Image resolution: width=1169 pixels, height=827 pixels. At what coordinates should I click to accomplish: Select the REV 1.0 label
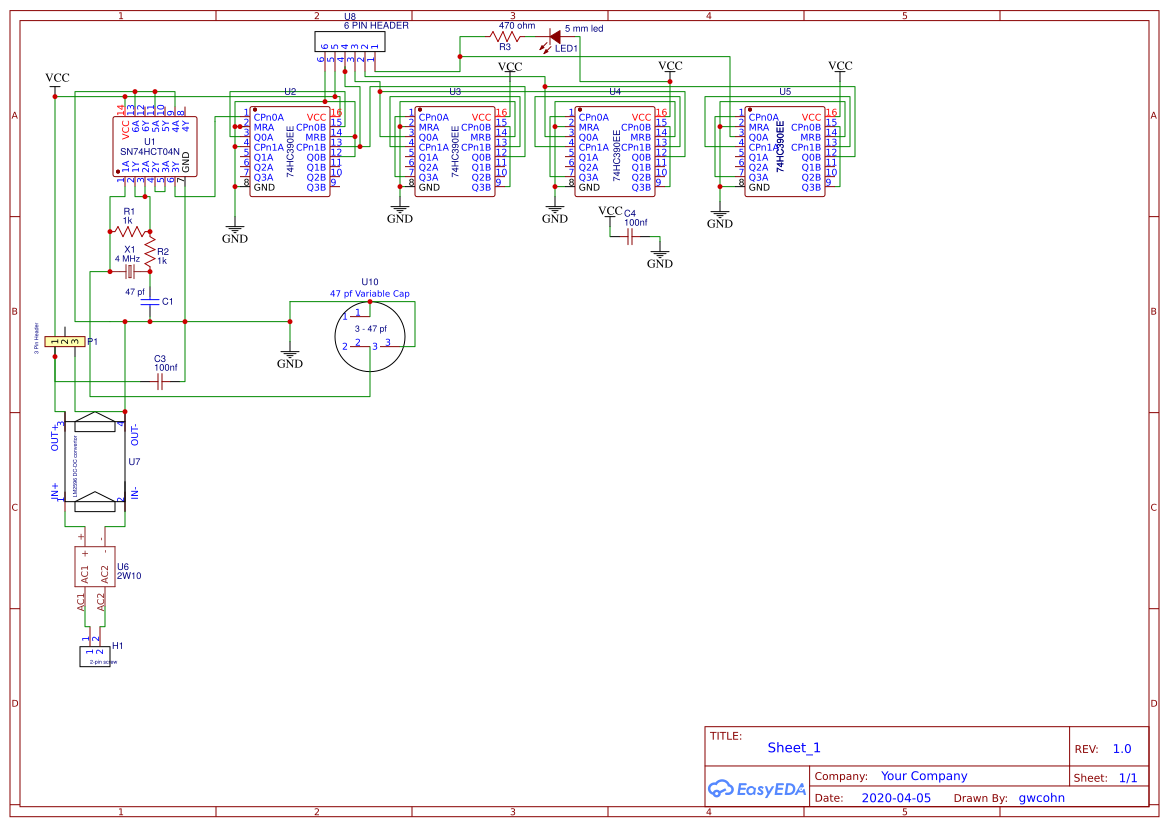point(1121,748)
